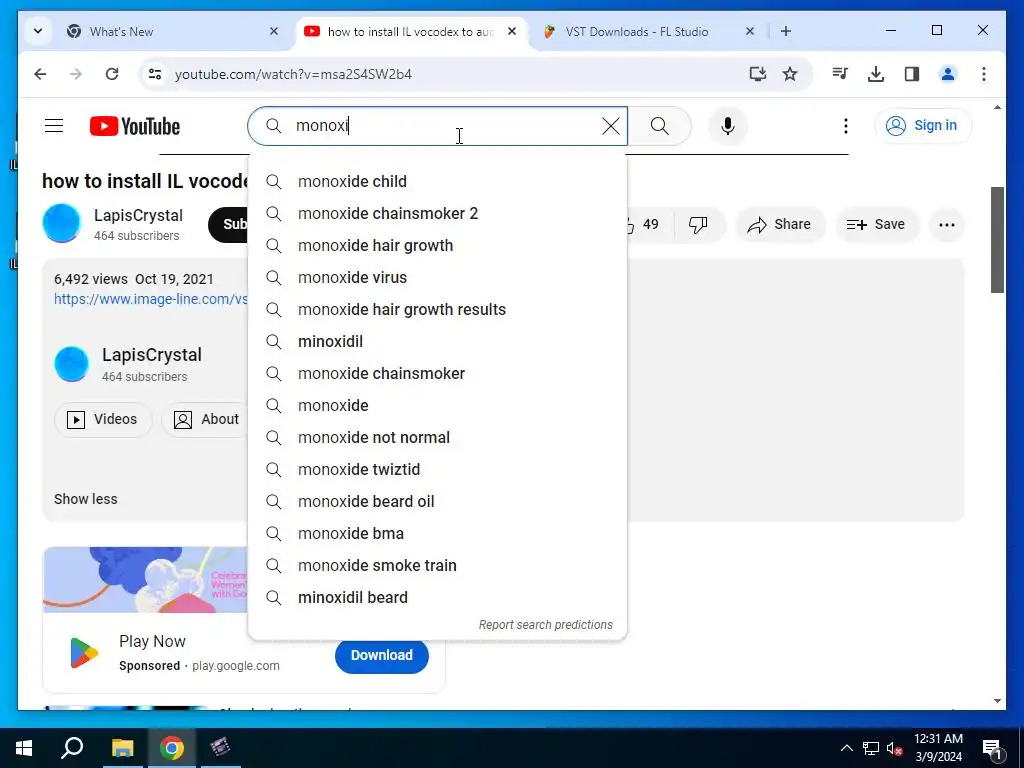Choose suggestion 'monoxide not normal'

pos(438,438)
